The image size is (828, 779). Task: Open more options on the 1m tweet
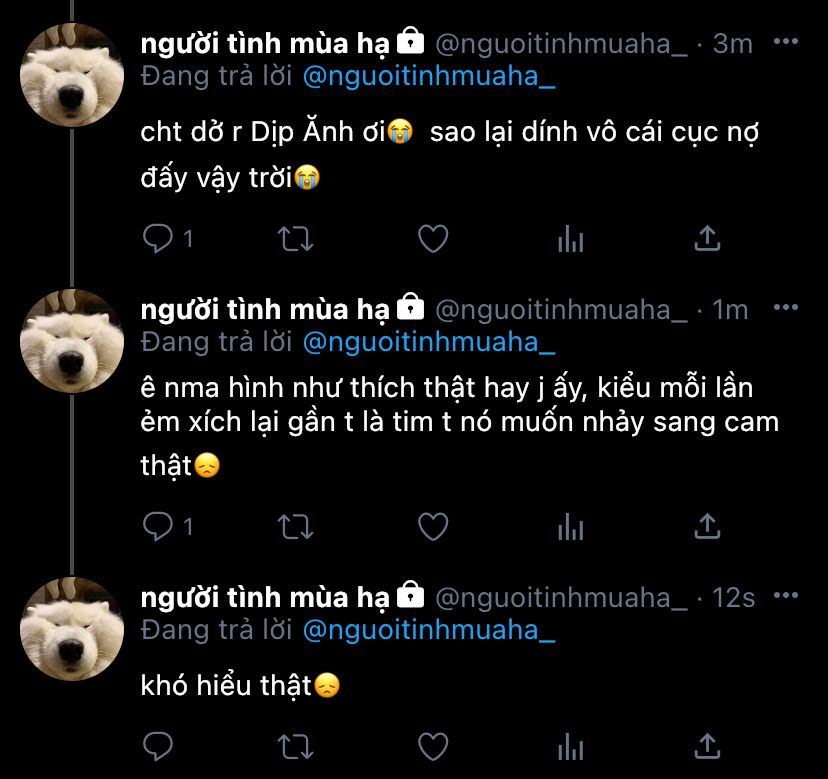point(787,308)
